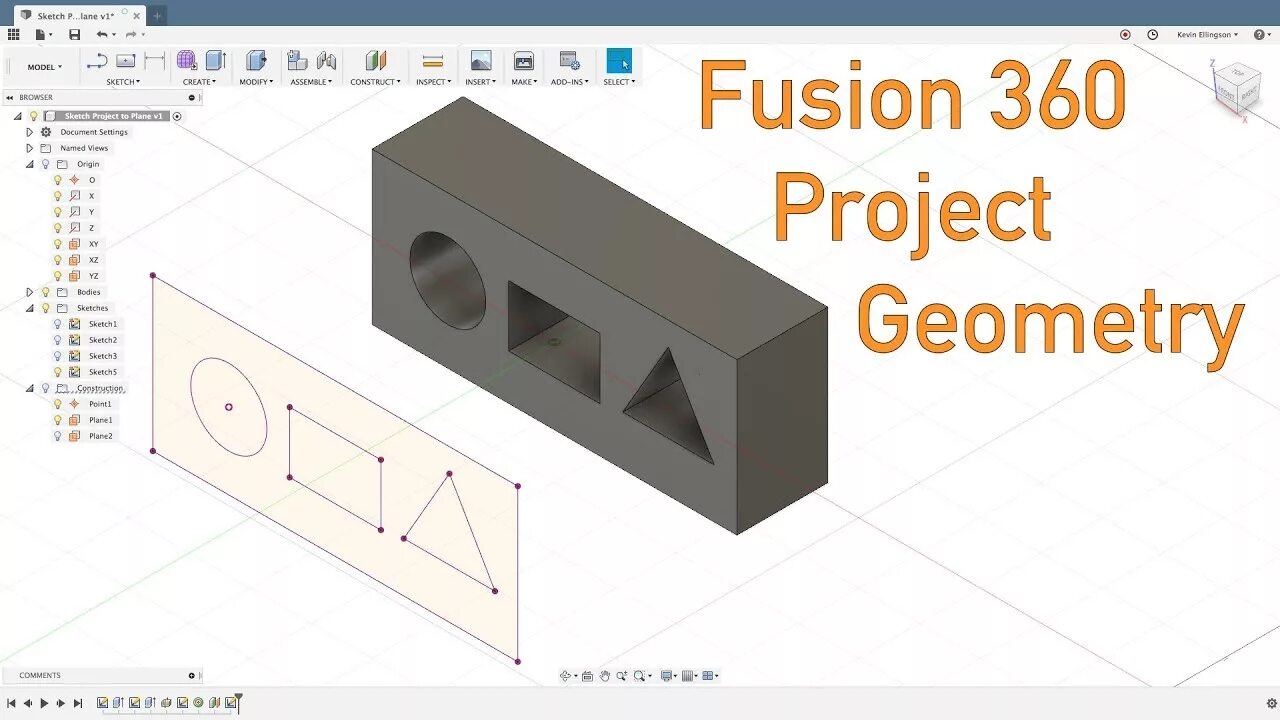Screen dimensions: 1280x720
Task: Open the data panel grid icon
Action: [13, 34]
